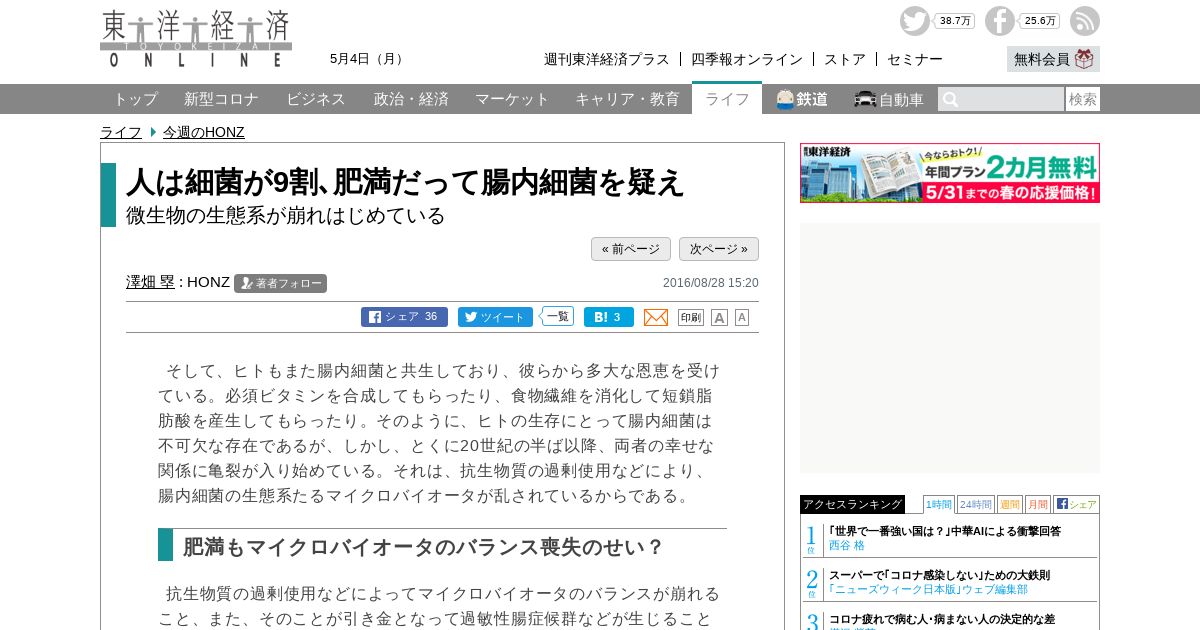The width and height of the screenshot is (1200, 630).
Task: Open the 政治・経済 navigation tab
Action: [411, 99]
